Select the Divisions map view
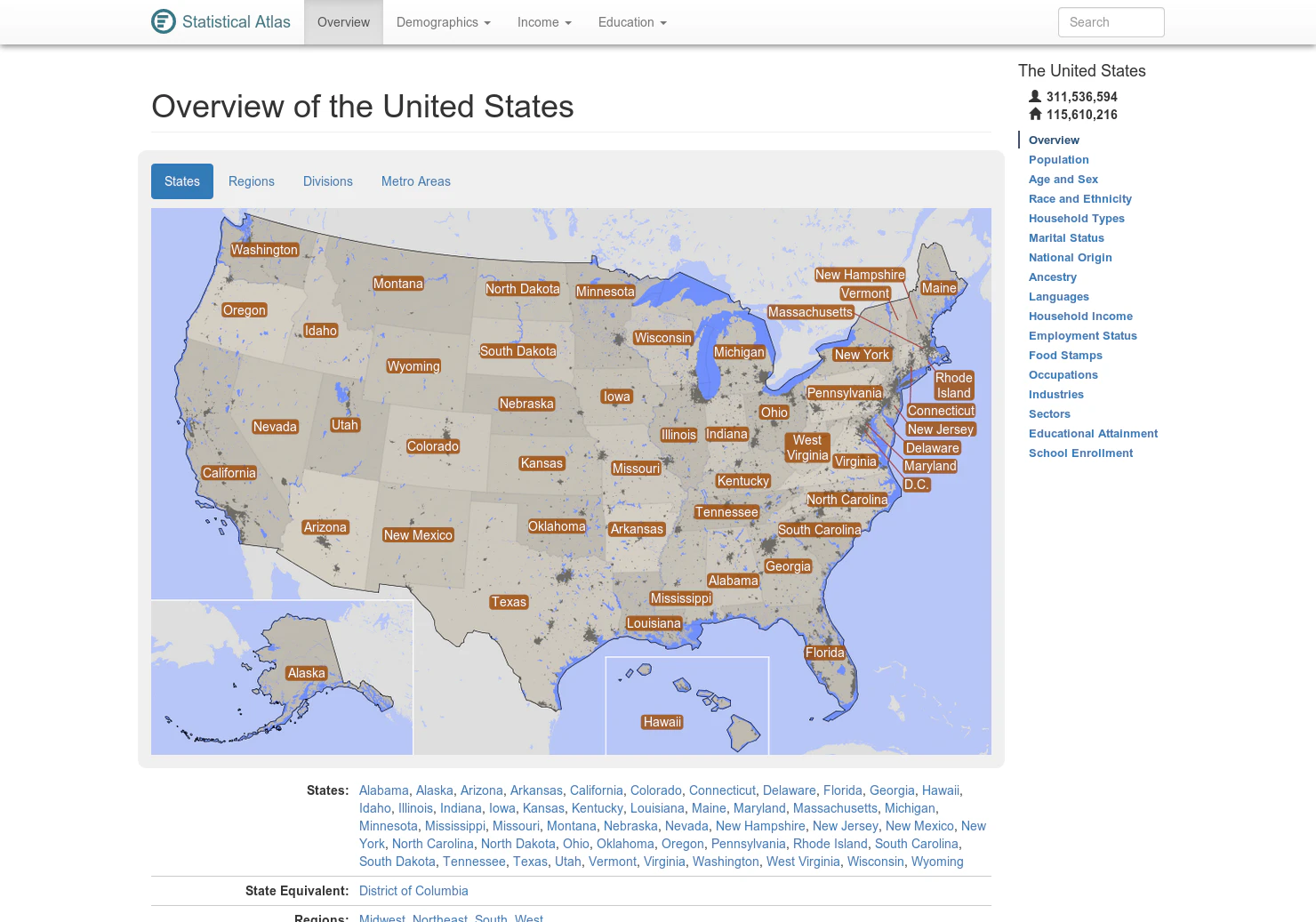This screenshot has height=922, width=1316. tap(327, 181)
